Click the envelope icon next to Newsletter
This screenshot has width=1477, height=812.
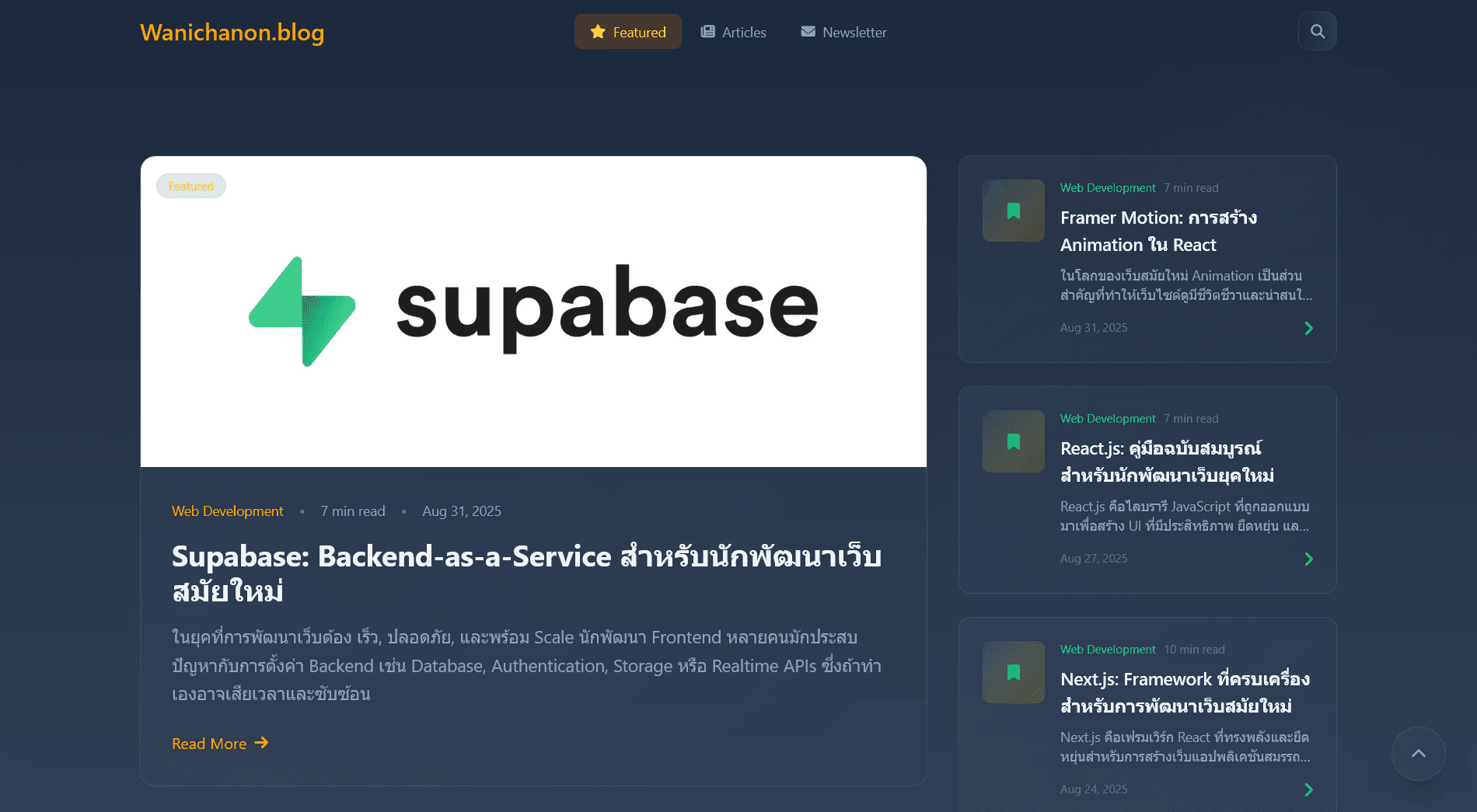[x=808, y=32]
